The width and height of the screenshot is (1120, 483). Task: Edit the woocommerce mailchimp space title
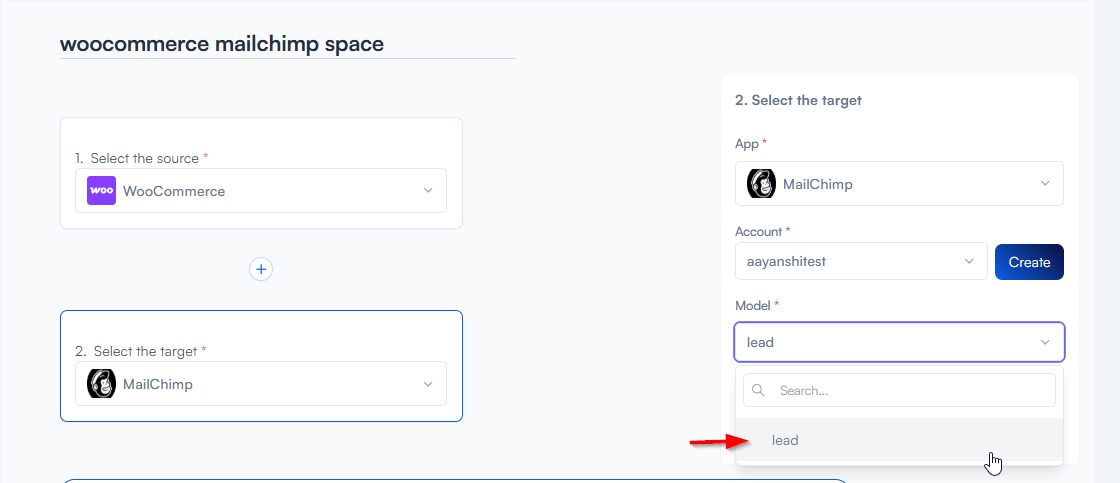[222, 44]
